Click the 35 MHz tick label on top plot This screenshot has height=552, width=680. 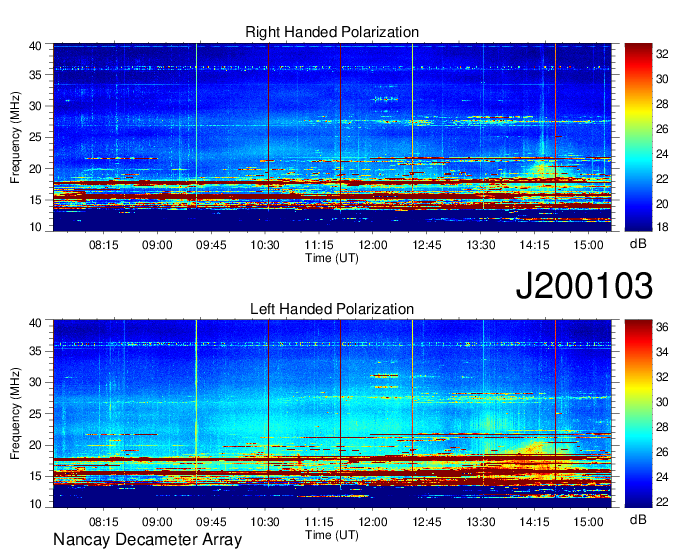[x=35, y=75]
